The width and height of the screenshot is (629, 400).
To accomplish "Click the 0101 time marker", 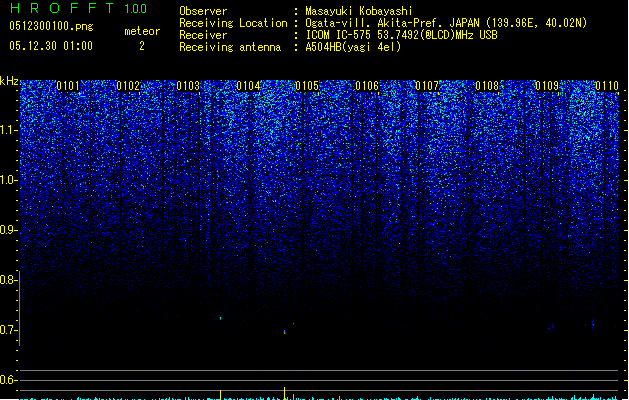I will (68, 86).
